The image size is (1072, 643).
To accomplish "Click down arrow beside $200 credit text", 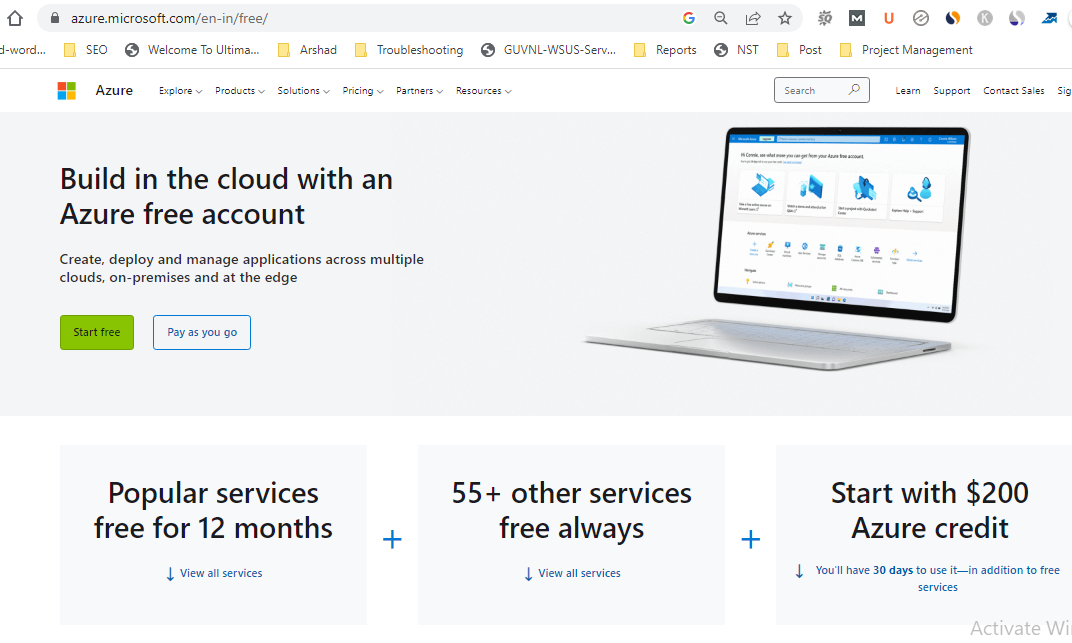I will [799, 571].
